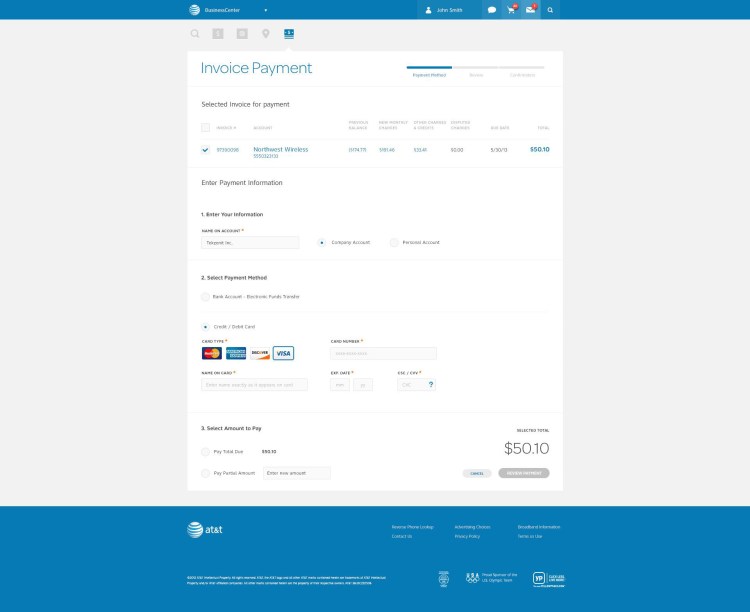
Task: Open the Advertising Choices footer link
Action: 472,527
